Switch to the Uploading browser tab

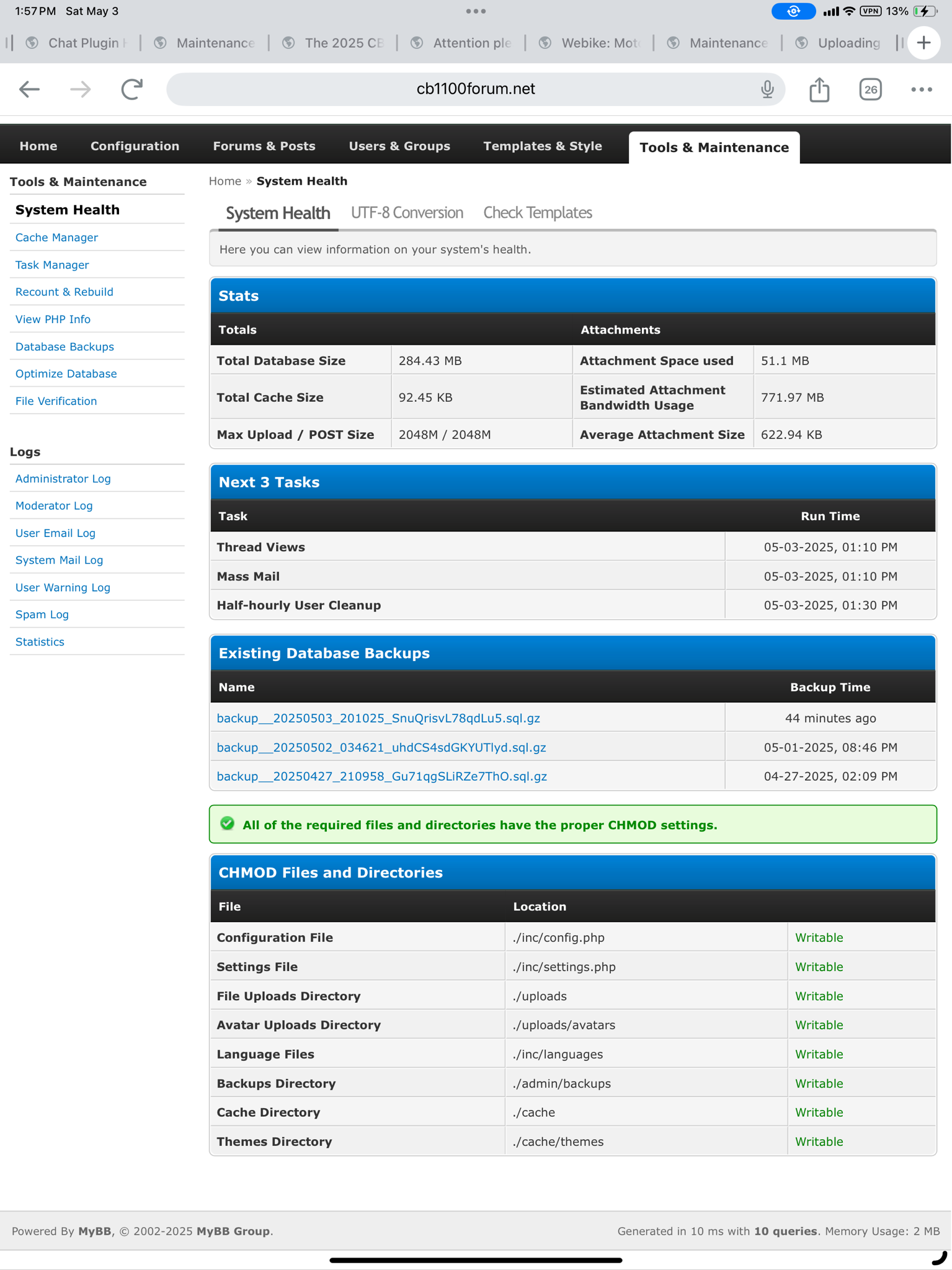point(840,43)
